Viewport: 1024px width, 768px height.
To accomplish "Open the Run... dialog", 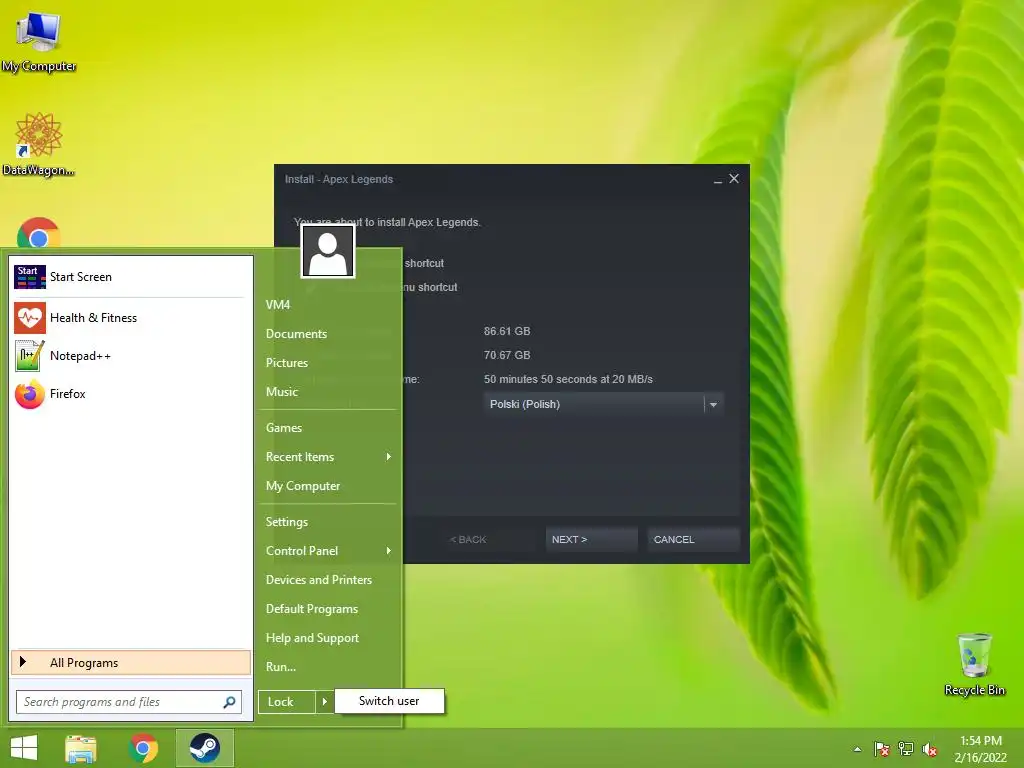I will click(281, 667).
